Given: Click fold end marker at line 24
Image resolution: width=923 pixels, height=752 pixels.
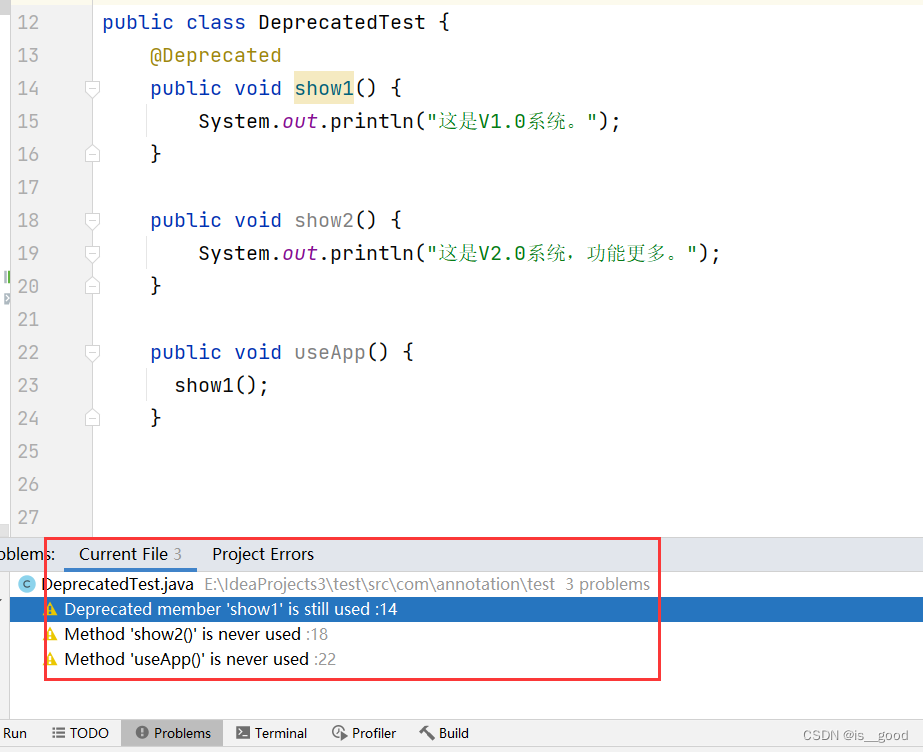Looking at the screenshot, I should [92, 418].
